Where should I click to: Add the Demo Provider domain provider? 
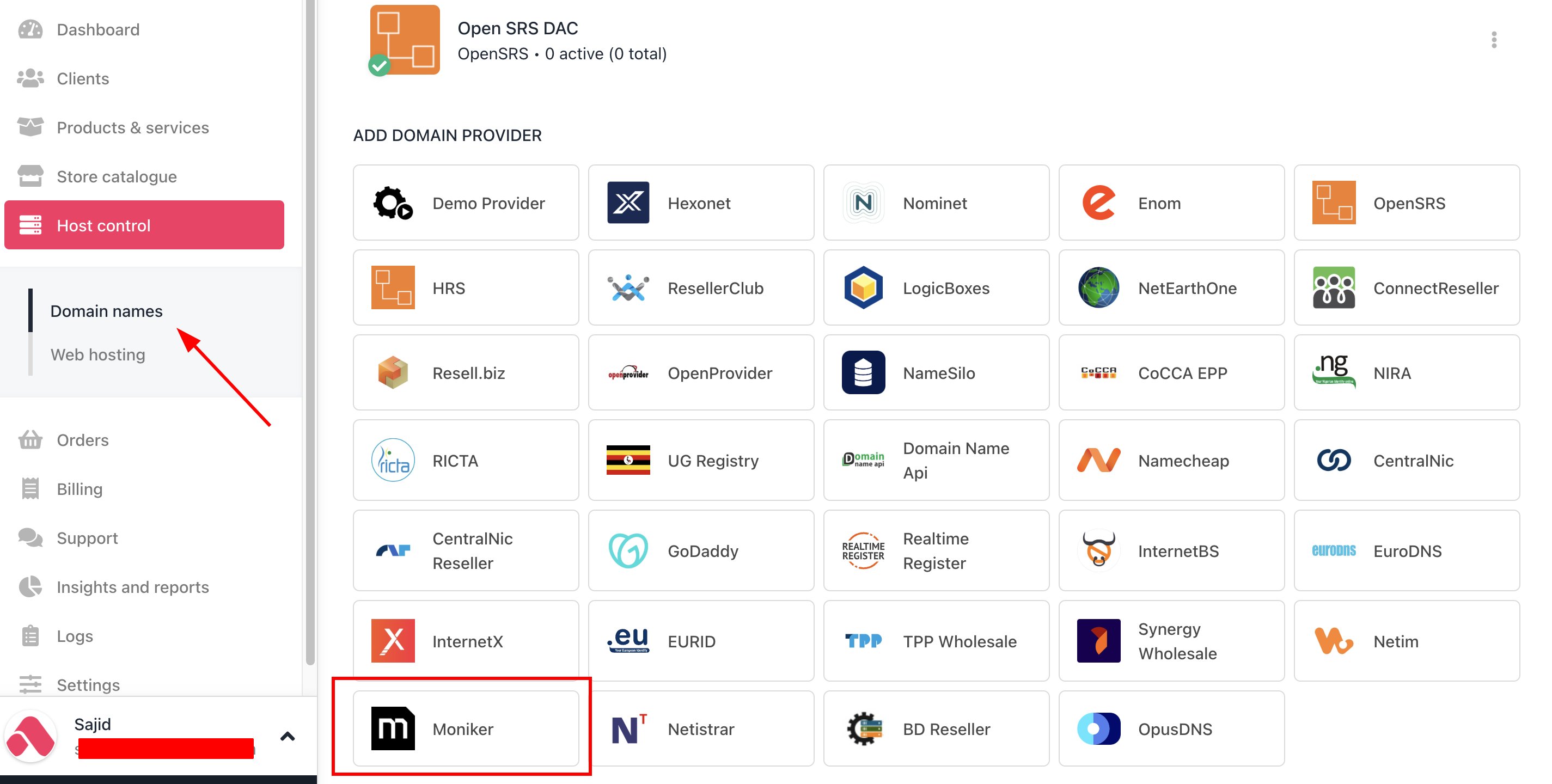[466, 203]
